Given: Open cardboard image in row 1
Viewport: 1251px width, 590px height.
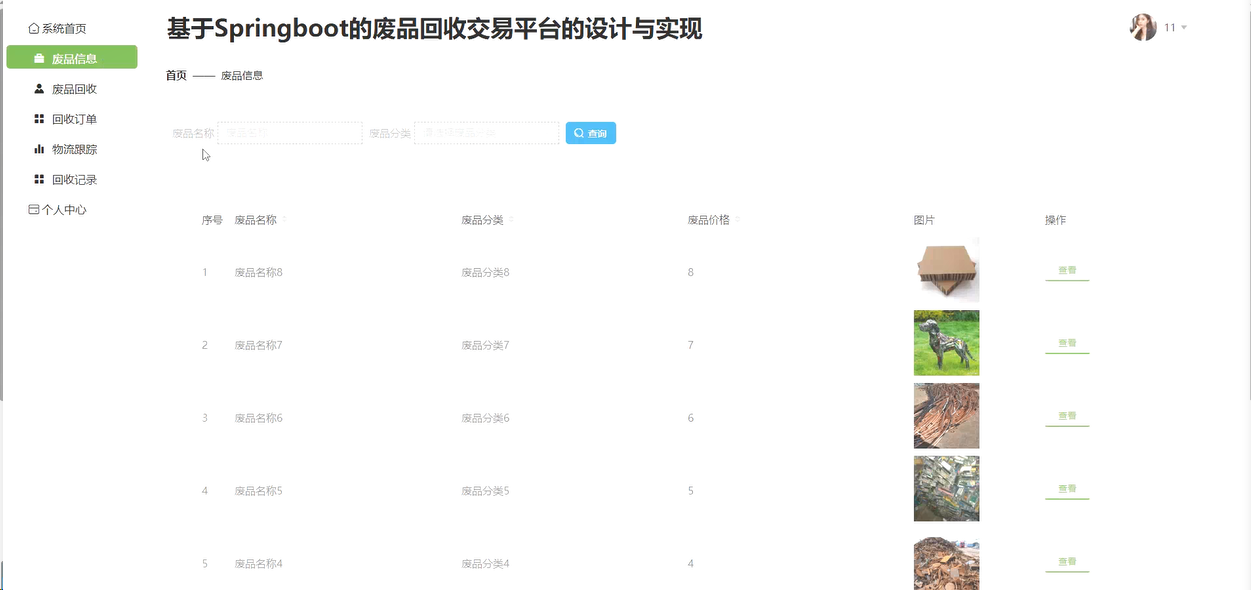Looking at the screenshot, I should [946, 270].
